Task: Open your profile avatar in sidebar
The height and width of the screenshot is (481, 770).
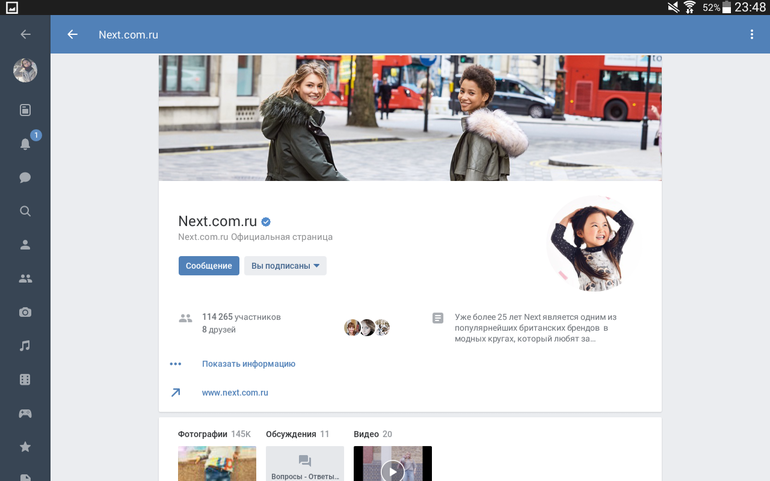Action: [25, 70]
